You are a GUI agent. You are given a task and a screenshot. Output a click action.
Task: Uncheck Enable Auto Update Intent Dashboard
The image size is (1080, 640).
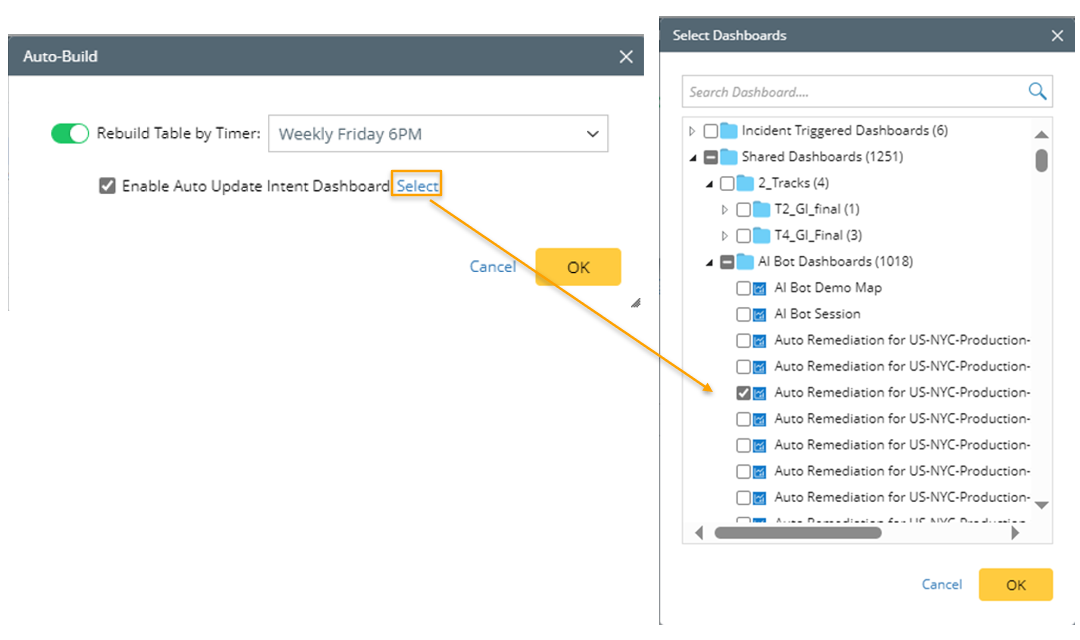108,186
